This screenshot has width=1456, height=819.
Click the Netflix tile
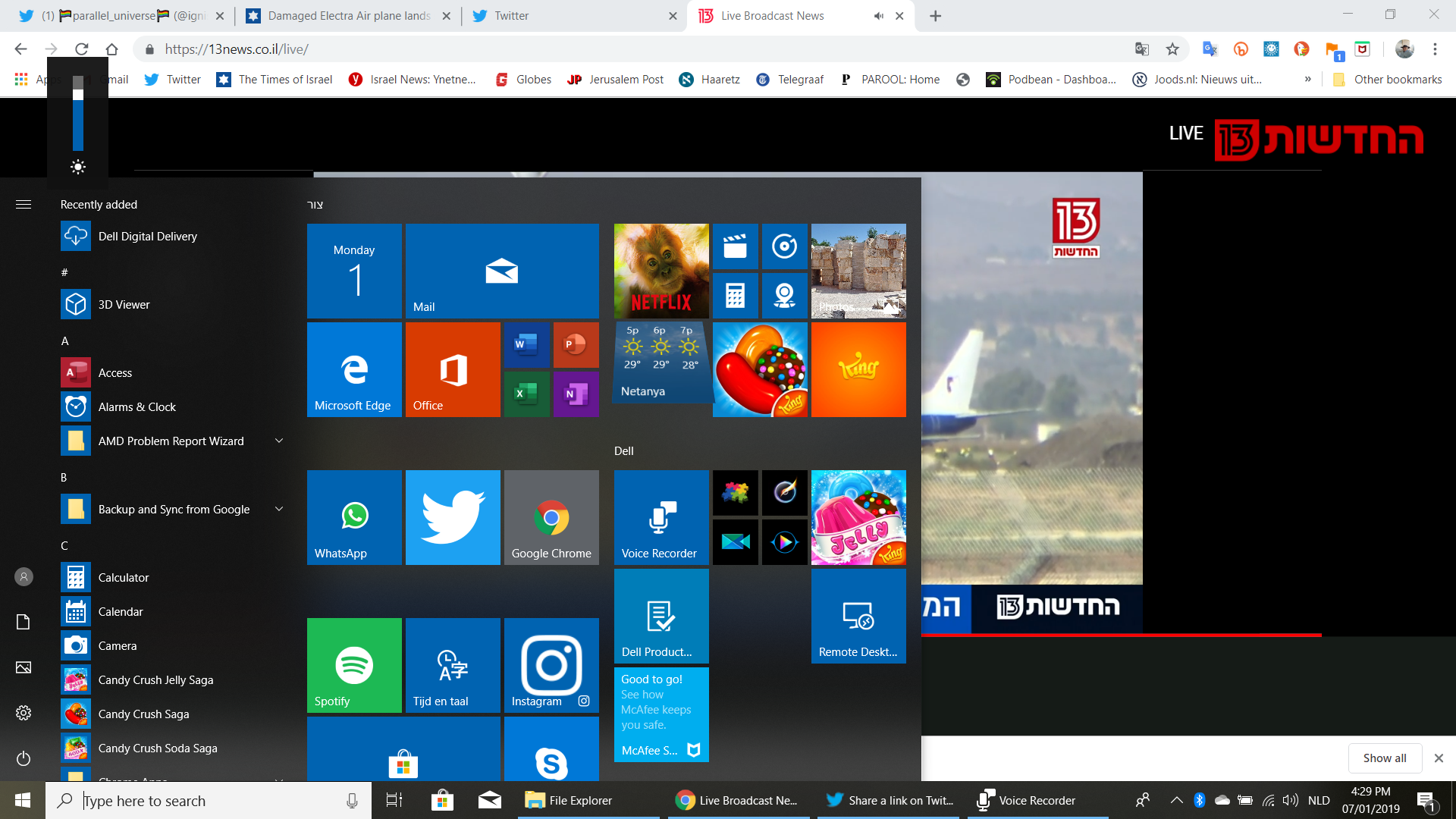(661, 271)
